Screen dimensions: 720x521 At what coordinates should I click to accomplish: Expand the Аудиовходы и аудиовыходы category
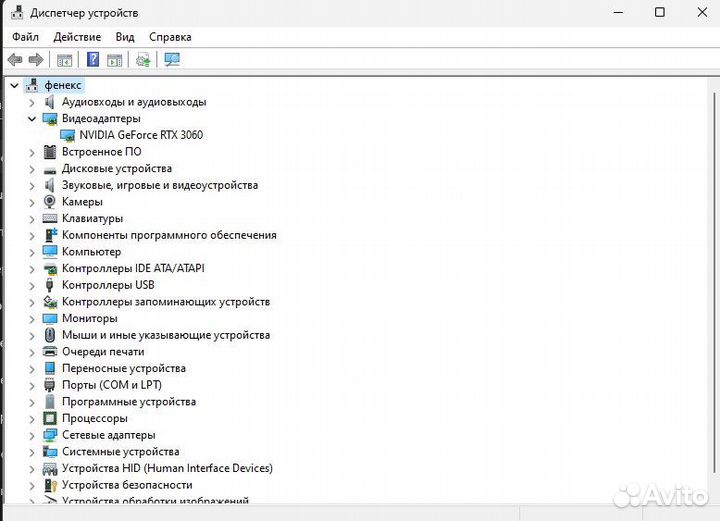(32, 102)
